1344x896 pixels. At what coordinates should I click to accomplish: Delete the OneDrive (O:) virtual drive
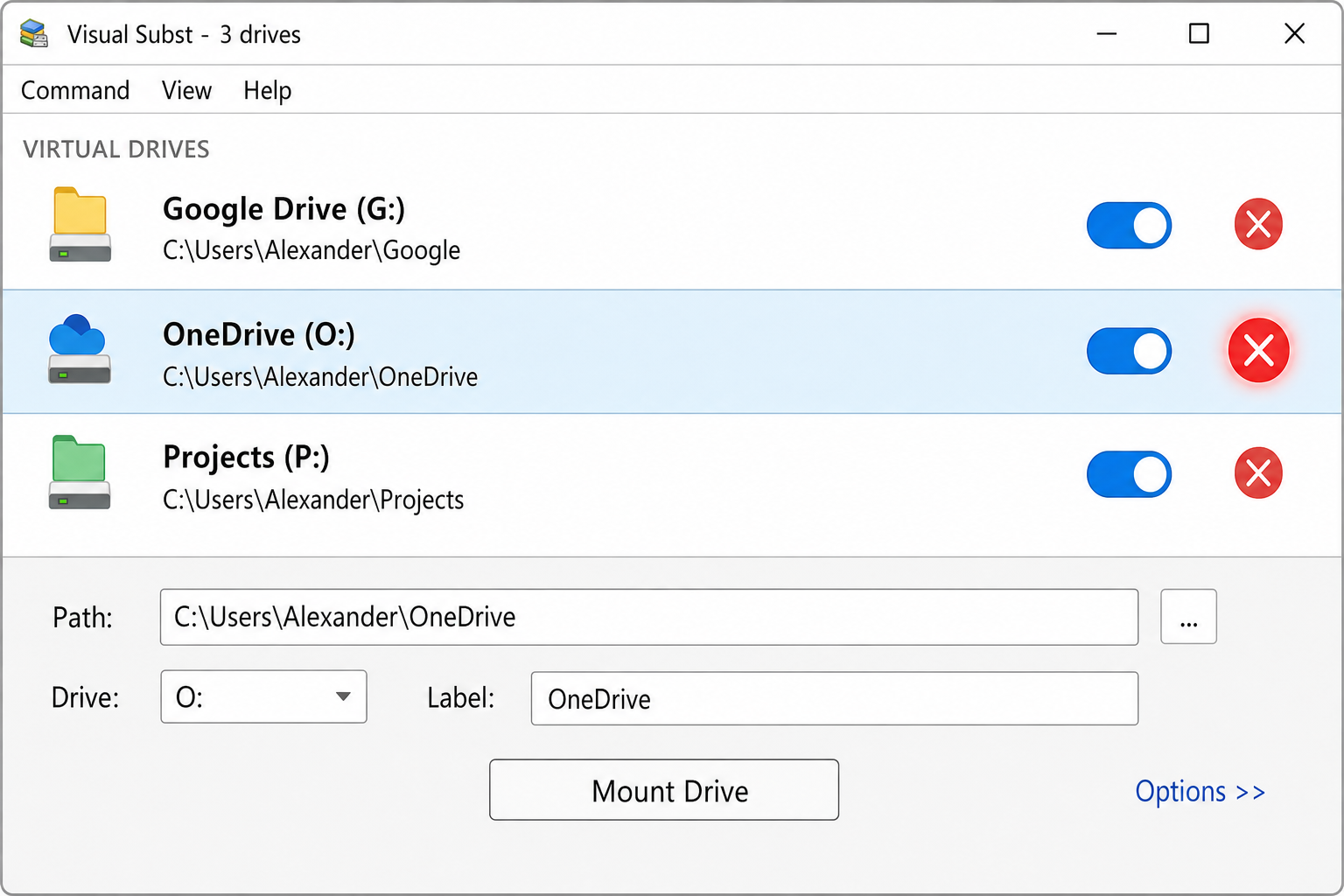pos(1258,351)
